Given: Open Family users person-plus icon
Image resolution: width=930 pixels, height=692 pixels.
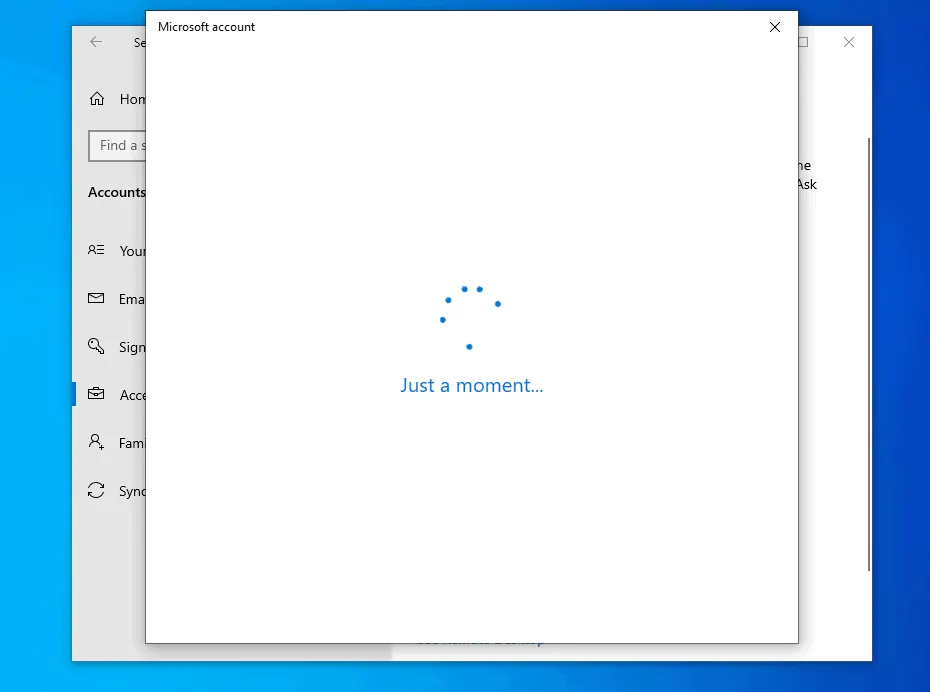Looking at the screenshot, I should (x=96, y=442).
